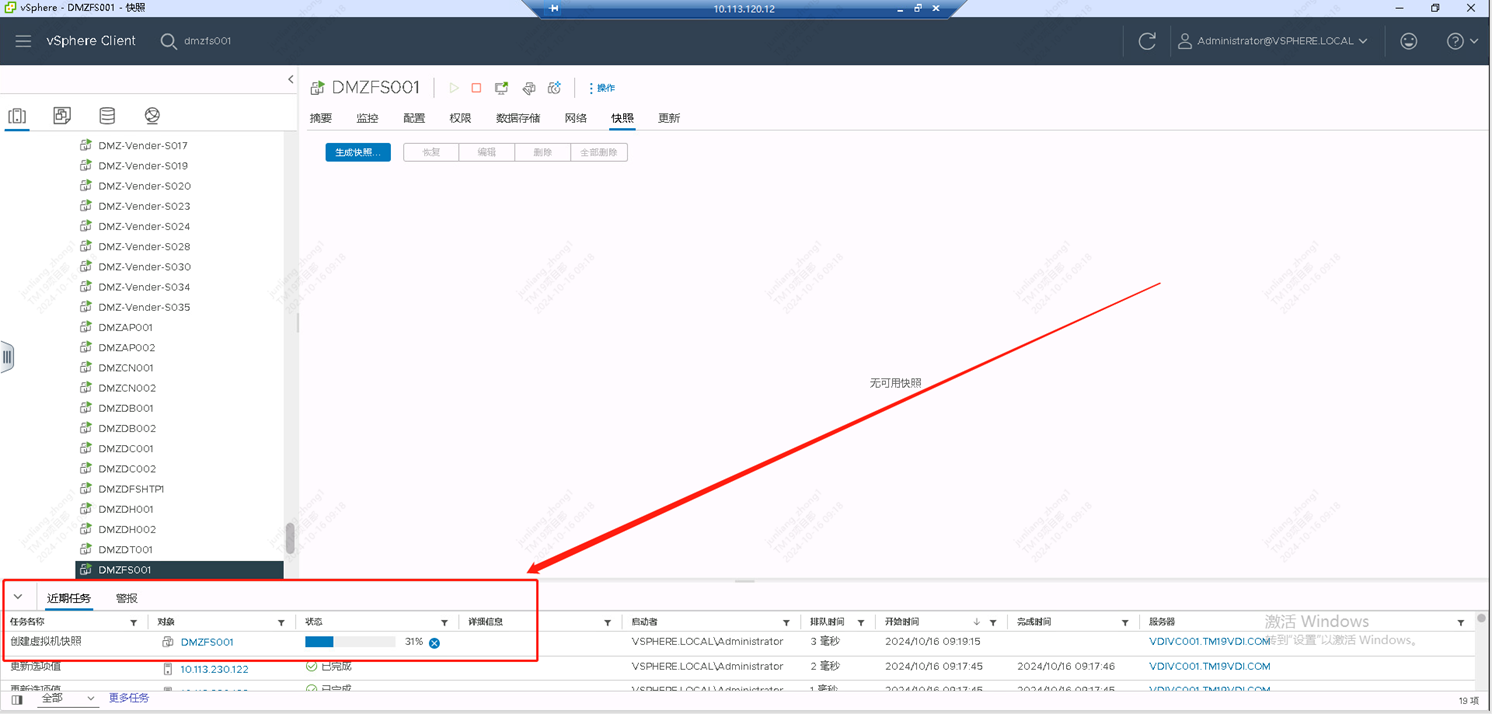
Task: Toggle column picker in the tasks panel
Action: [17, 699]
